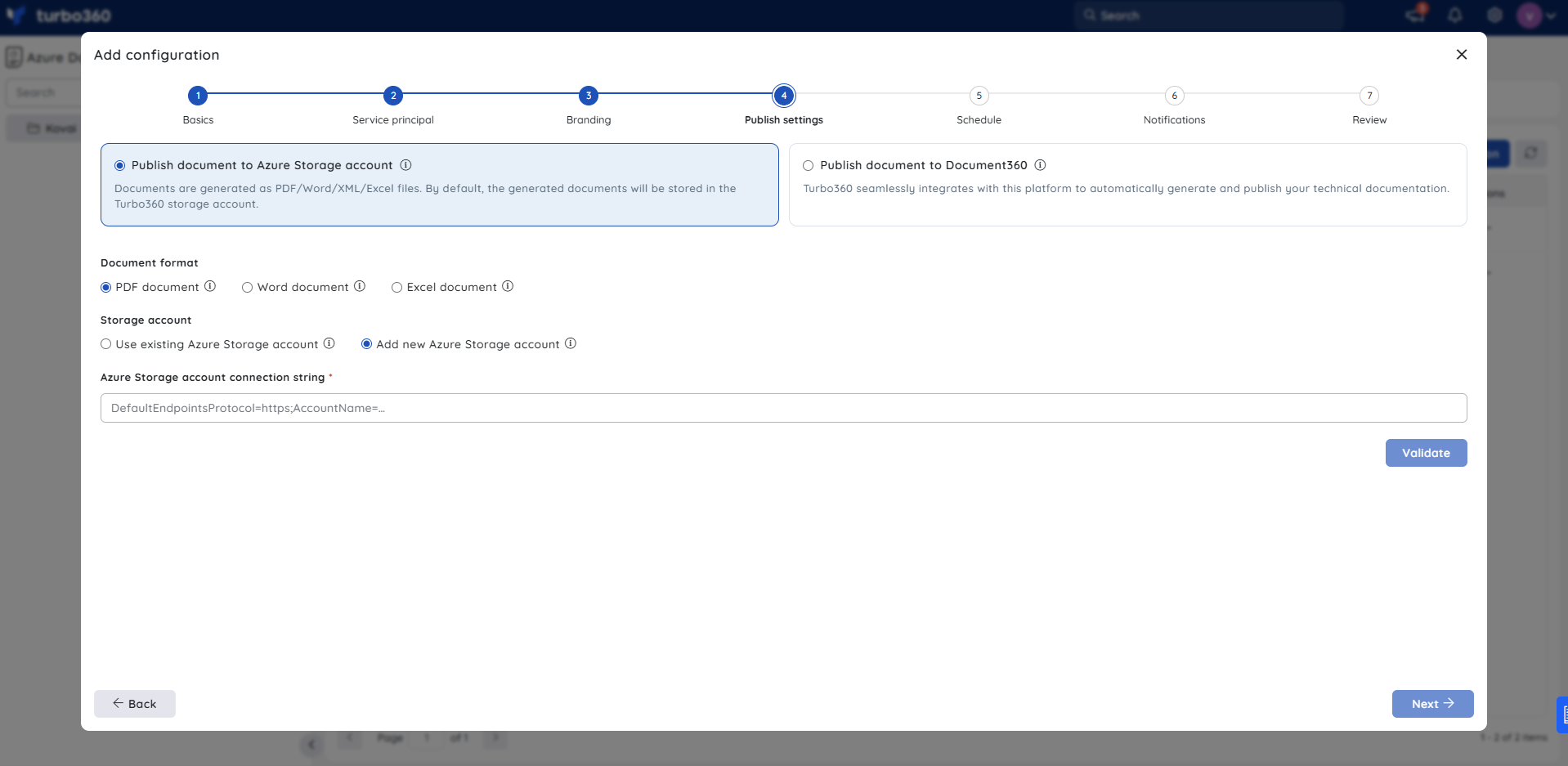Go to step 3 Branding

(589, 96)
